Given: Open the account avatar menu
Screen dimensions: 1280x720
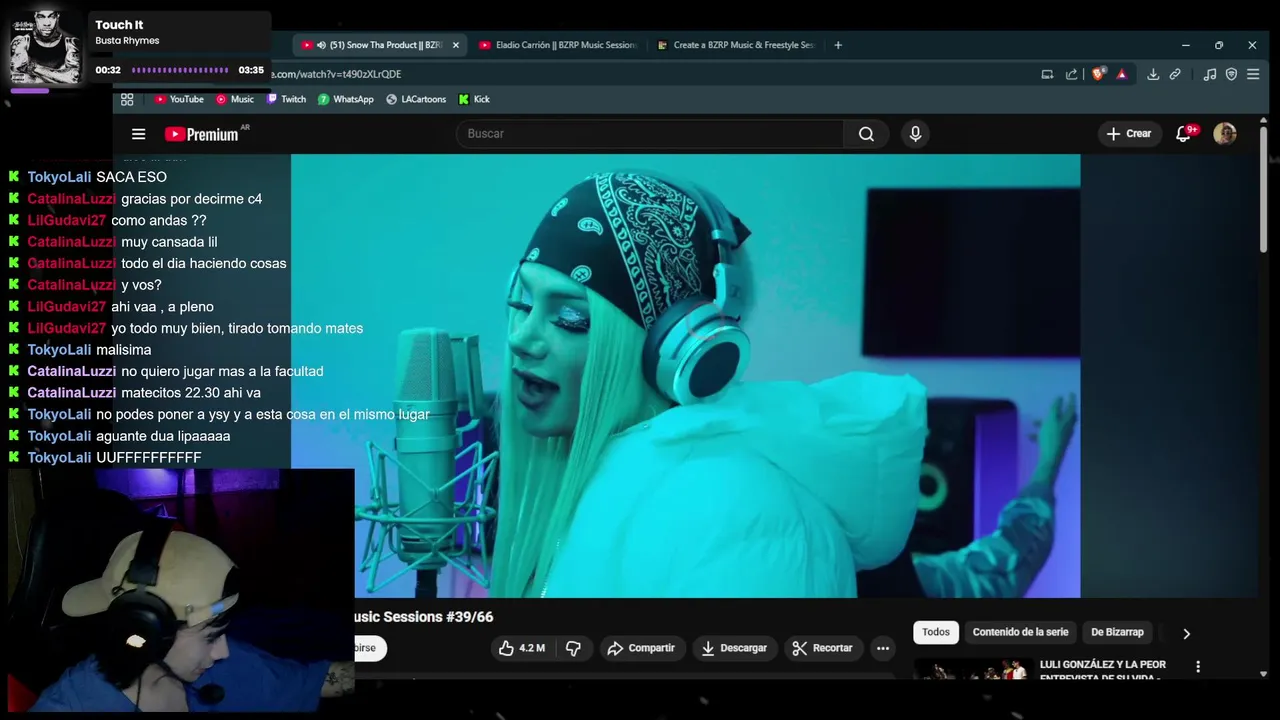Looking at the screenshot, I should [1225, 134].
